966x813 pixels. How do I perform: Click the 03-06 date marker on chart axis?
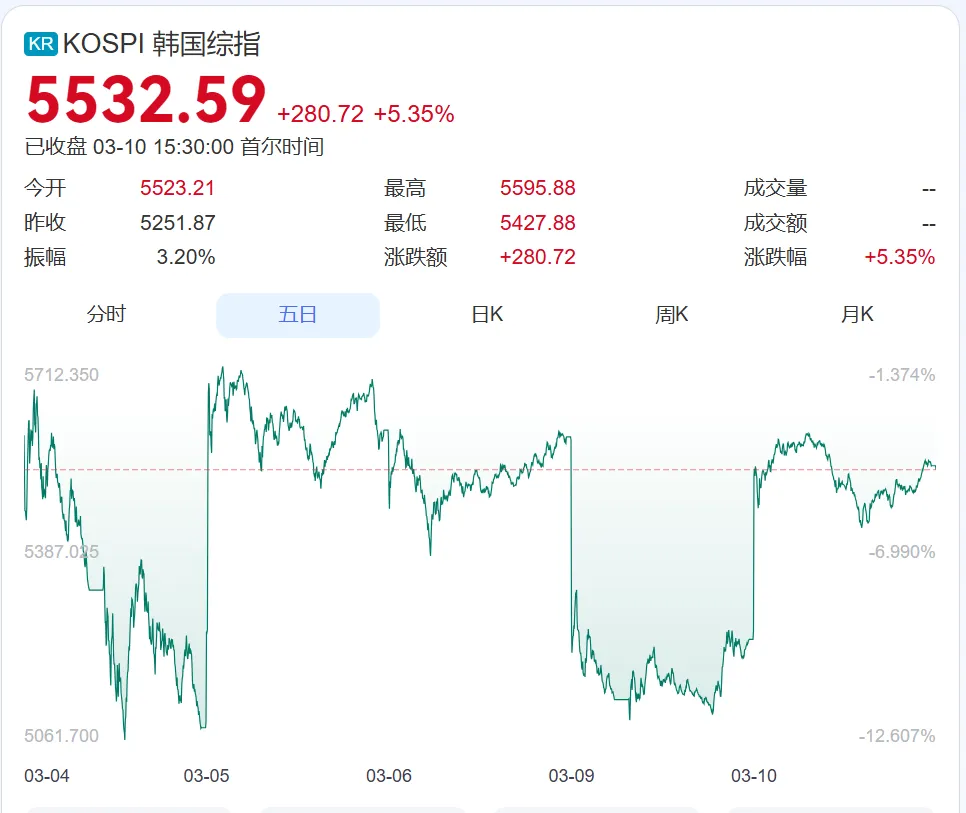[389, 776]
